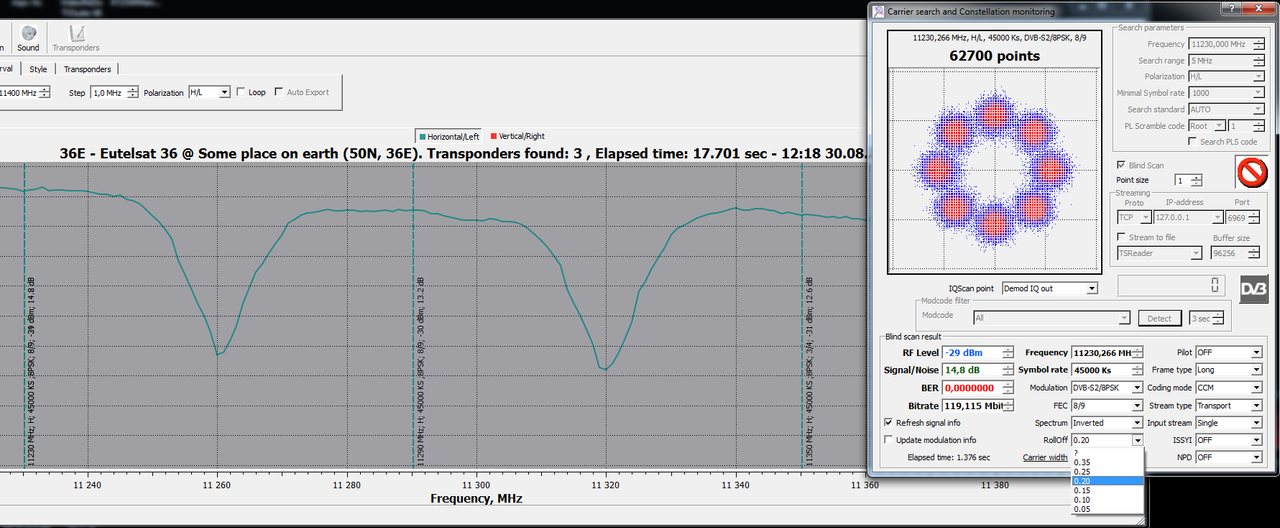Open the Pilot dropdown
Screen dimensions: 1280x528
coord(1229,353)
